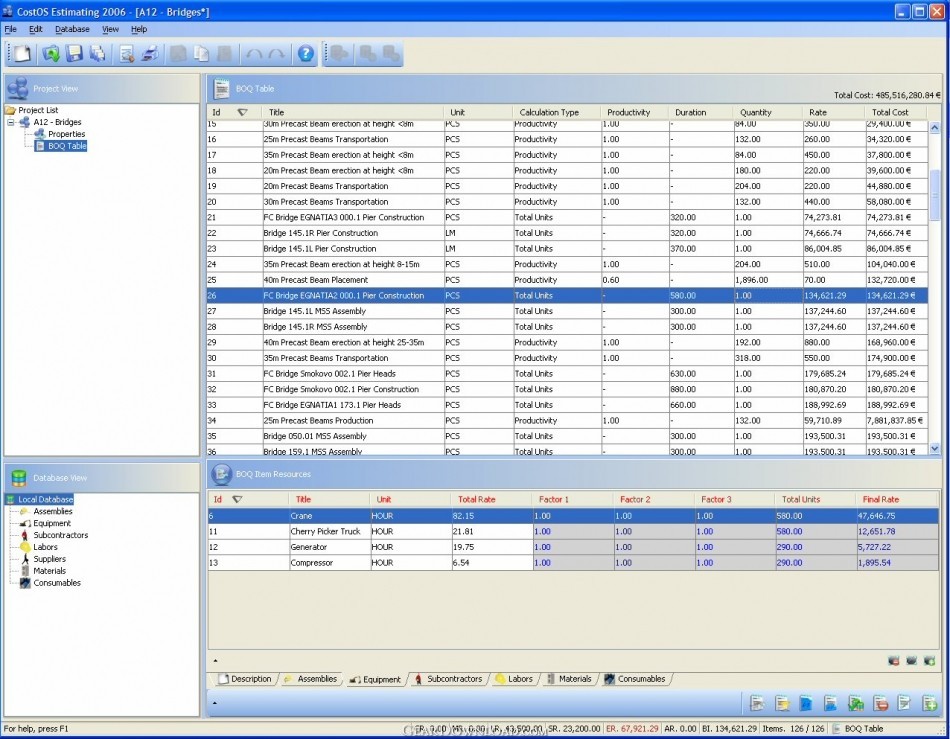Viewport: 950px width, 739px height.
Task: Click the Calculation Type column header
Action: click(x=549, y=112)
